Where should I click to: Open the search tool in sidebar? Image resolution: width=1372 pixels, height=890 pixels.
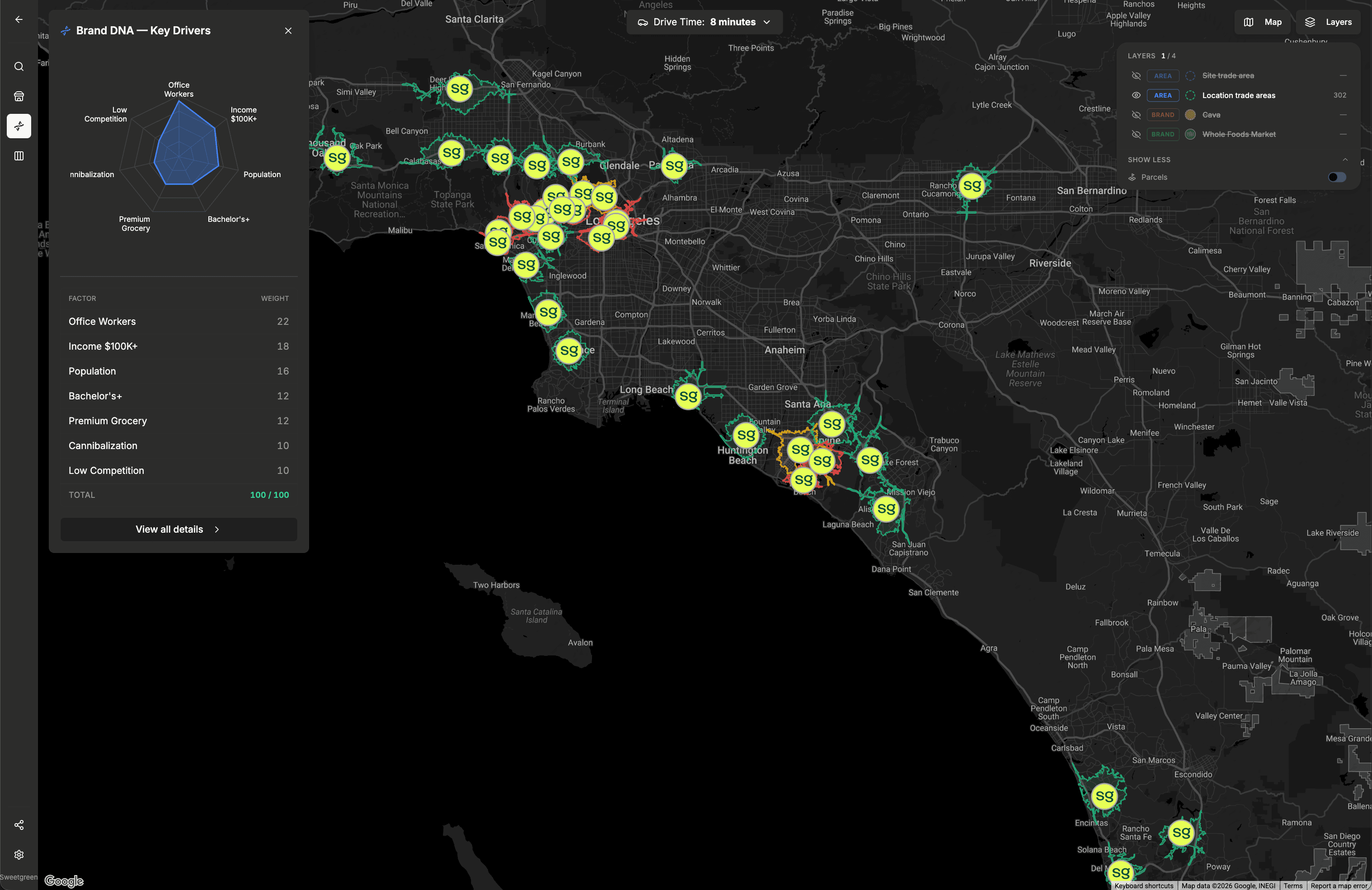pyautogui.click(x=19, y=66)
